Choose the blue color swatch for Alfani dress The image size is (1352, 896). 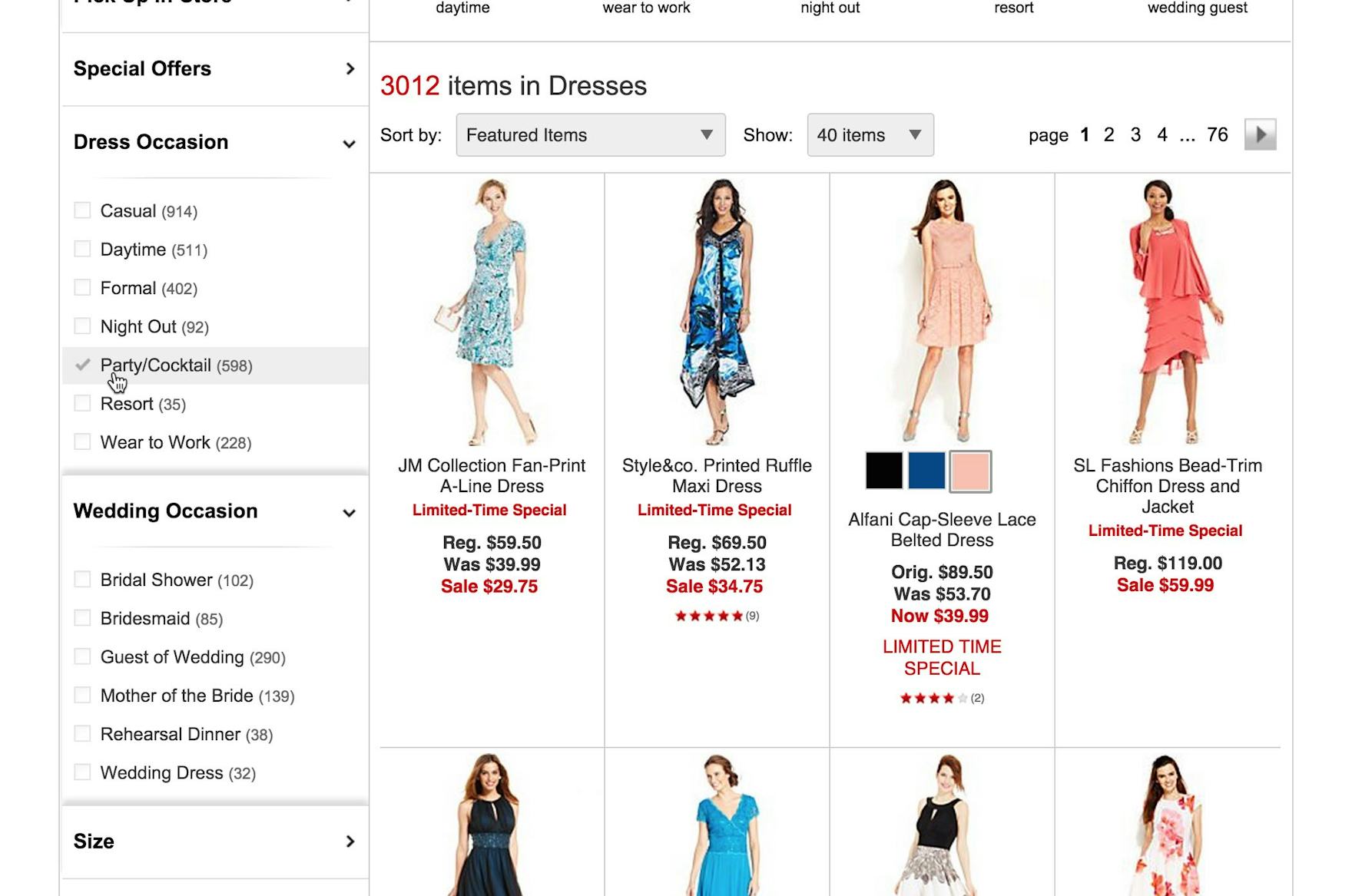[926, 471]
